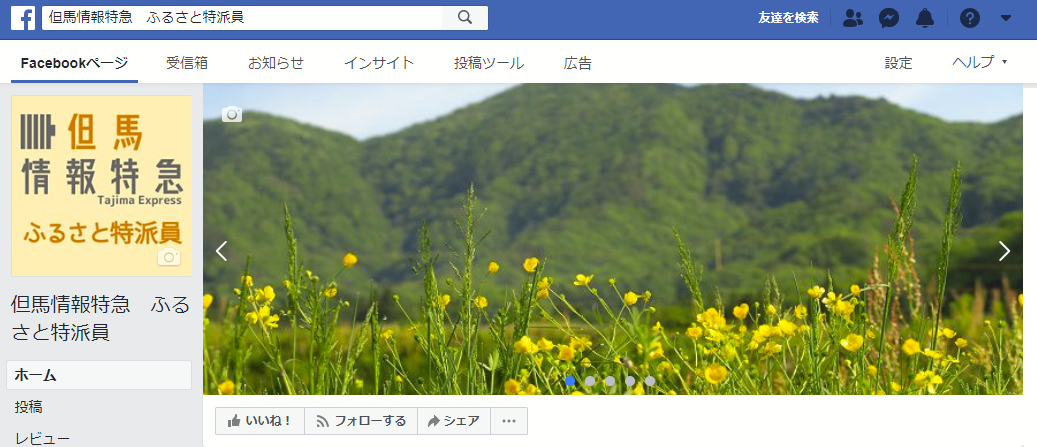Click the search magnifier button

click(x=465, y=18)
